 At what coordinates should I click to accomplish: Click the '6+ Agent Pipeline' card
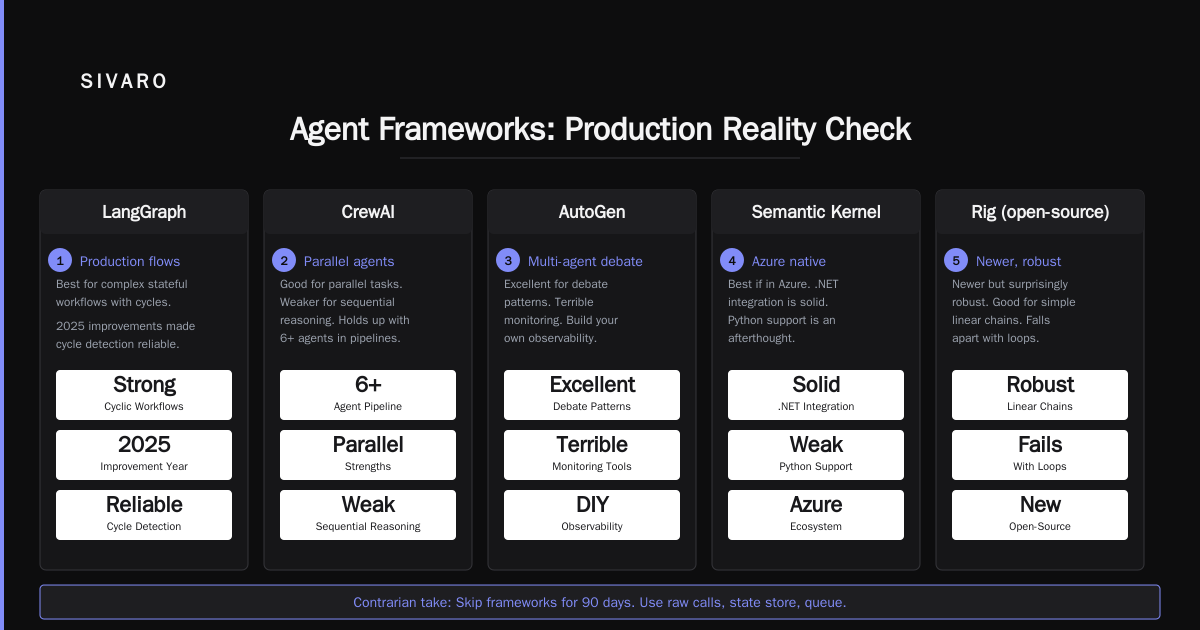[x=368, y=395]
